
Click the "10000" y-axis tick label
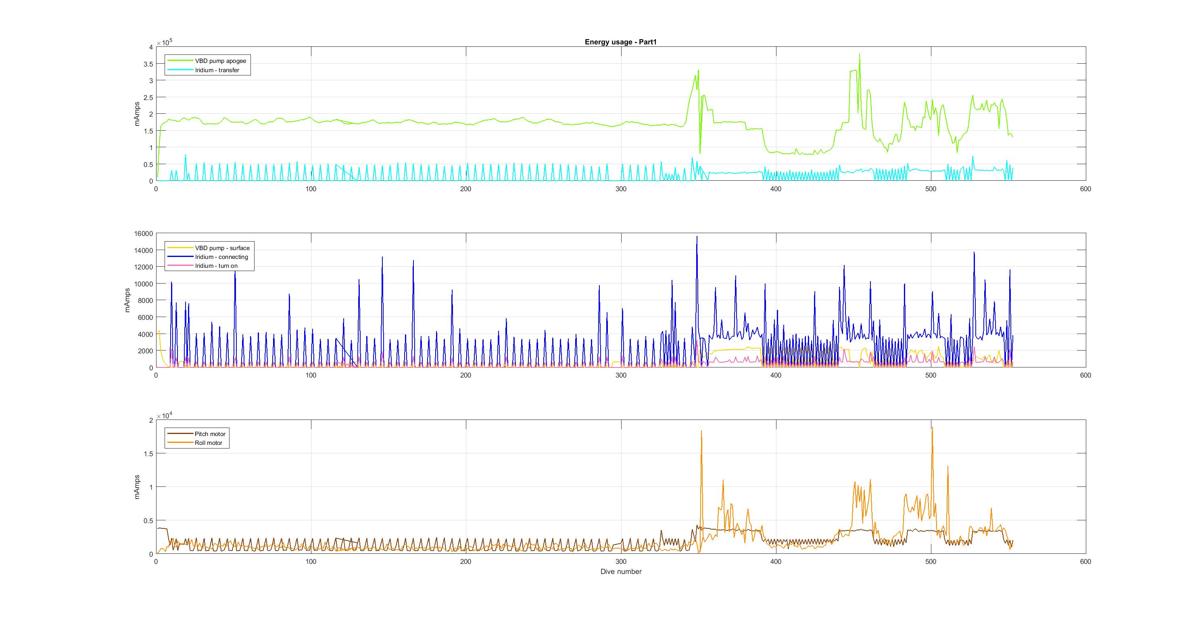(142, 284)
